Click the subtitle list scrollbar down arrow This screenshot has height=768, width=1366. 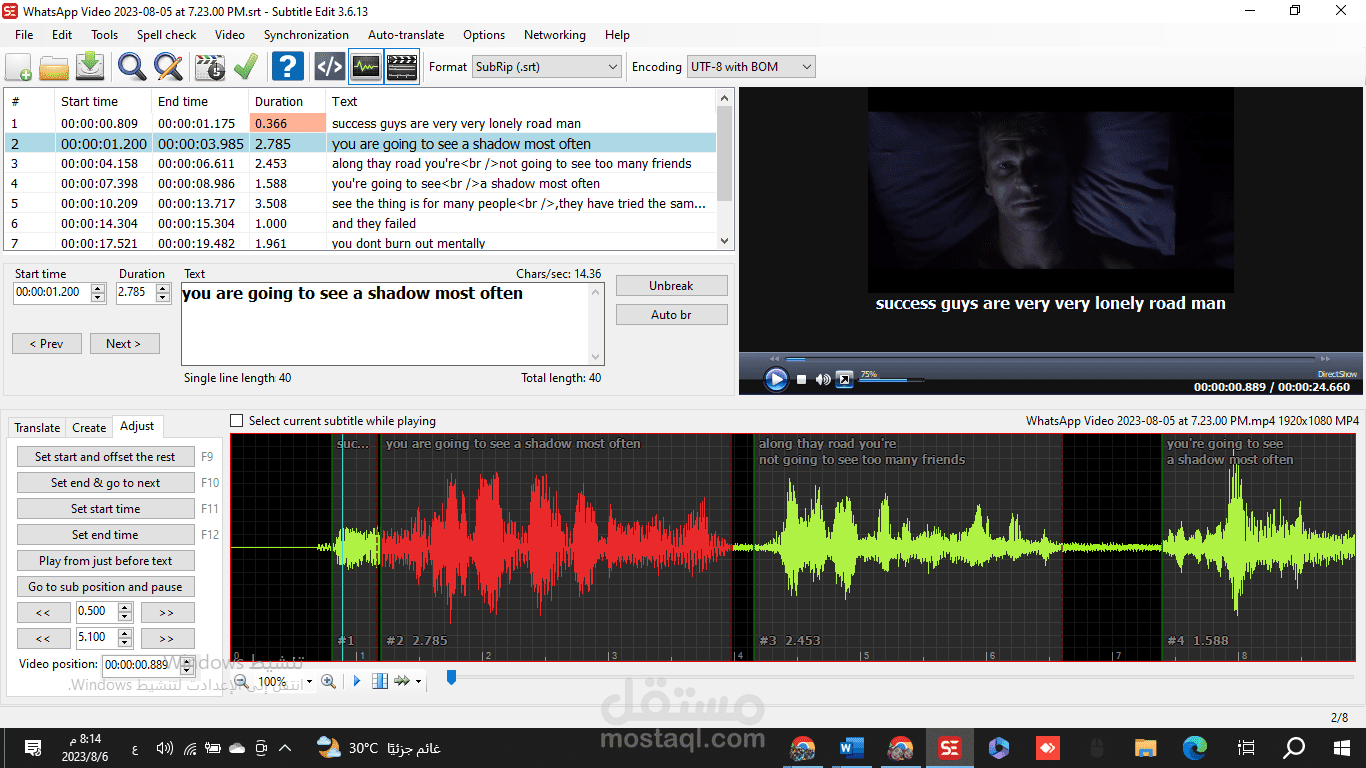coord(725,241)
